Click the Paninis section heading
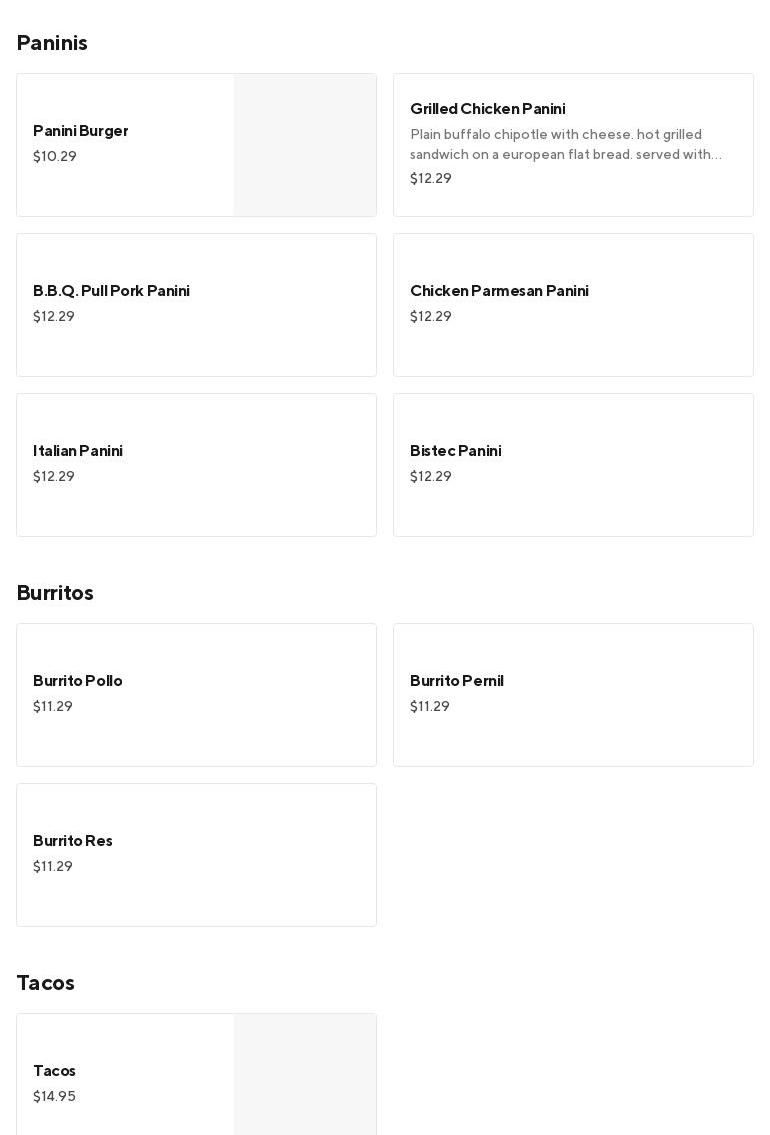This screenshot has height=1135, width=770. [52, 43]
